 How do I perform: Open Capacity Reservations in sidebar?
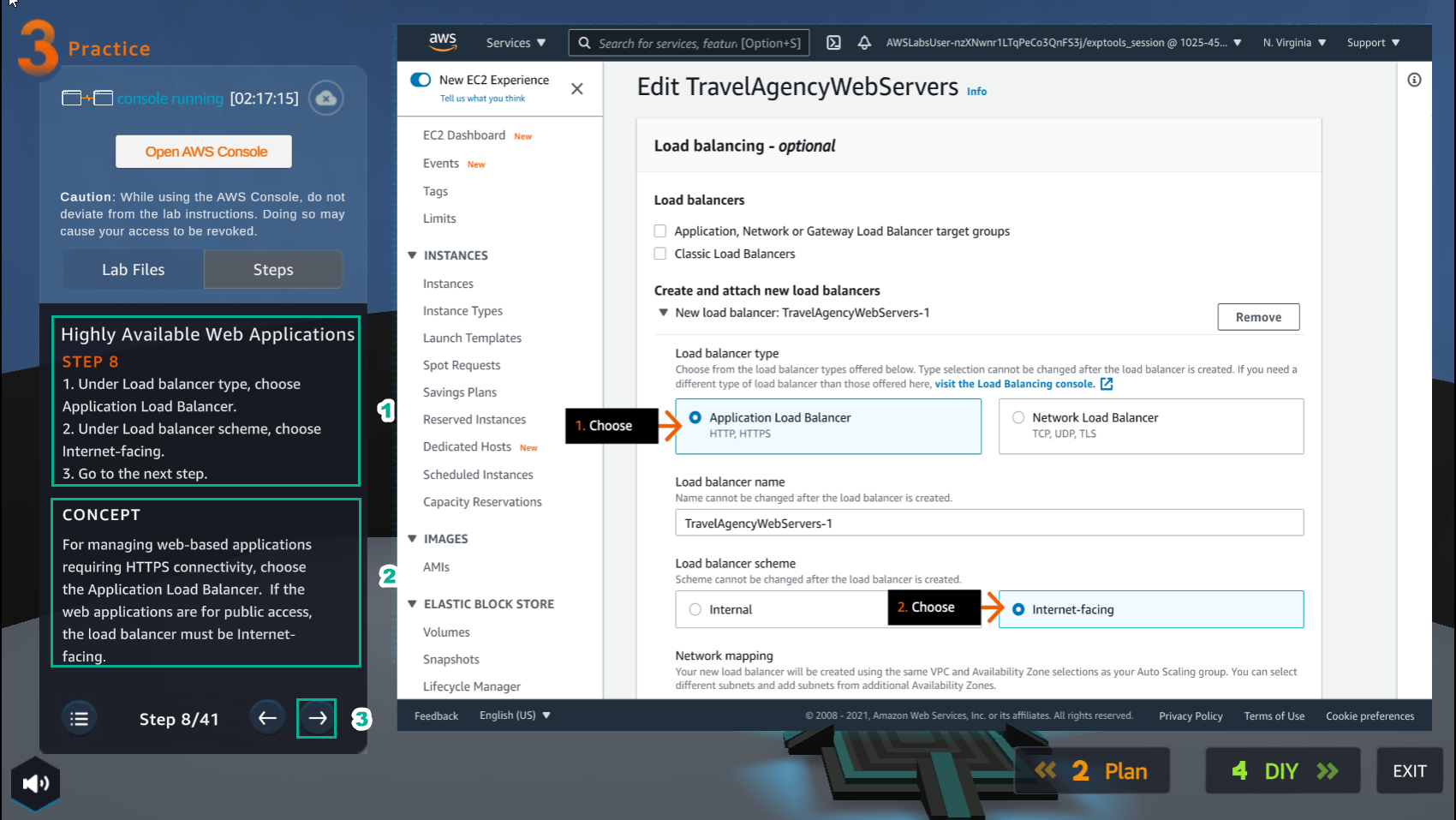[x=482, y=502]
